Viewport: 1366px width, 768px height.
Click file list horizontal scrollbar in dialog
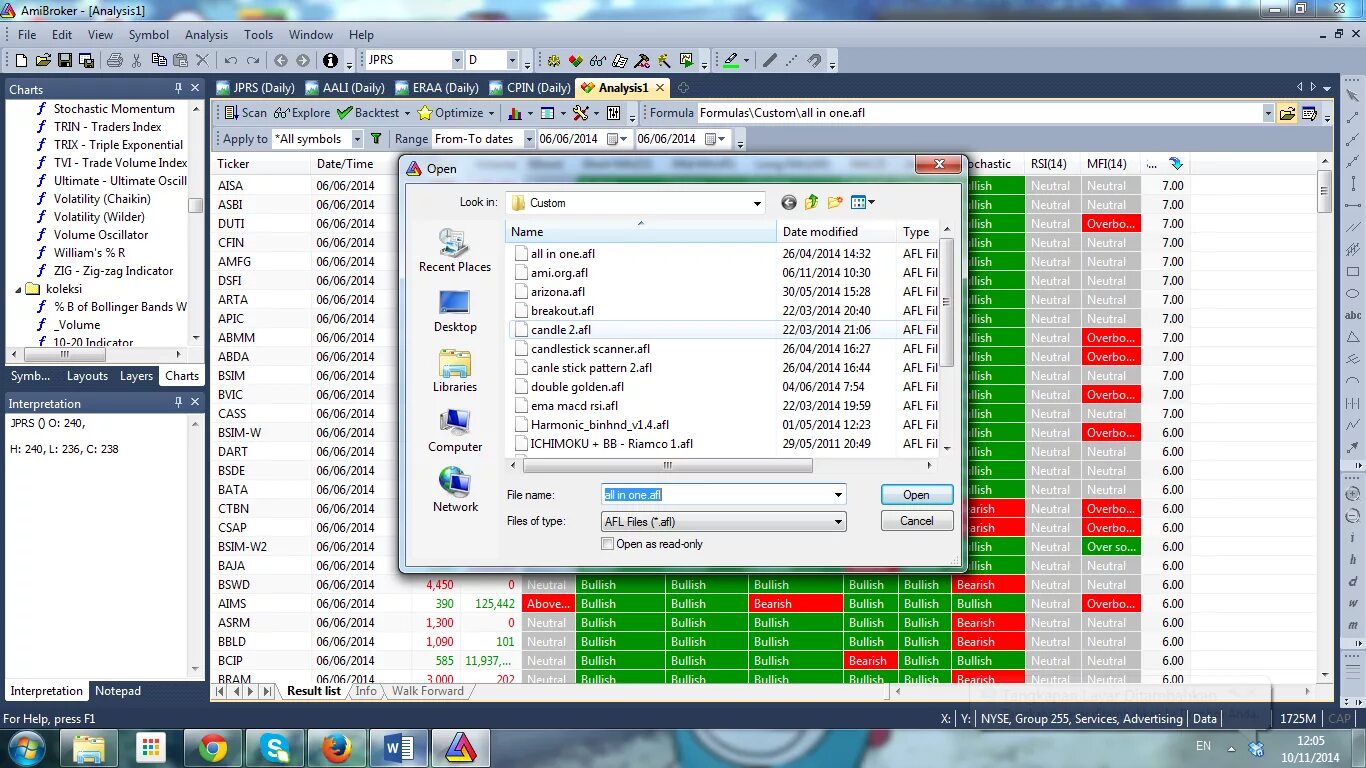[667, 466]
